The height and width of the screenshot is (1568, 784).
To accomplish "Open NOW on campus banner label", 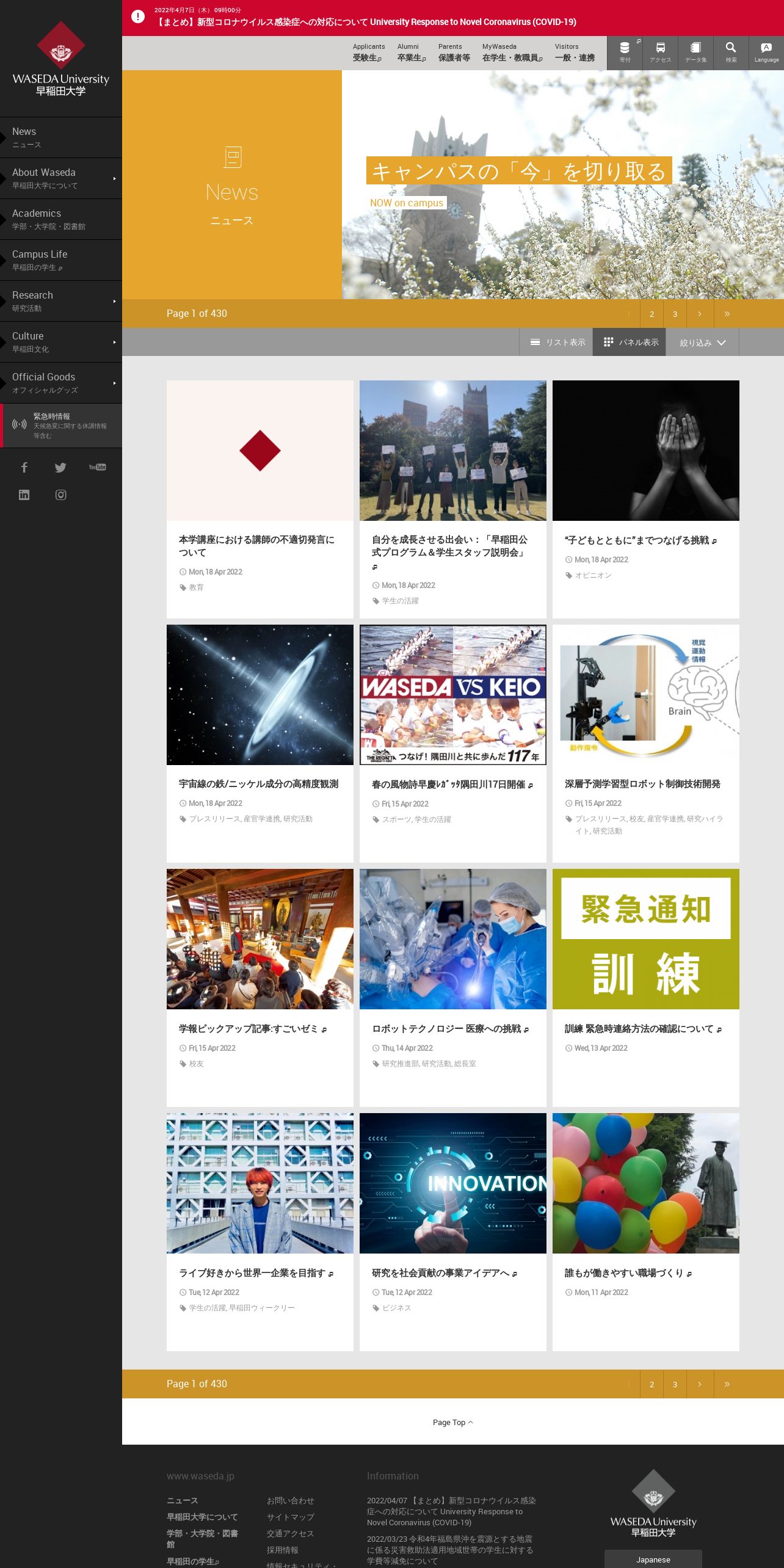I will 407,203.
